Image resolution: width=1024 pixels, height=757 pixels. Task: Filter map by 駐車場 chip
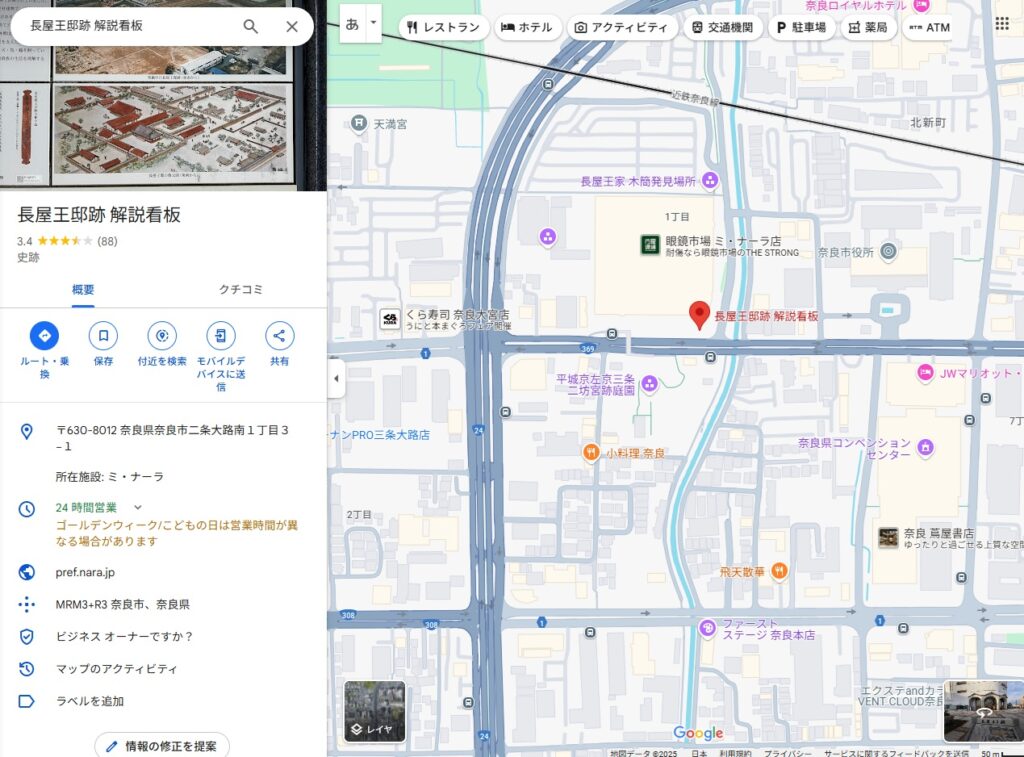click(801, 27)
